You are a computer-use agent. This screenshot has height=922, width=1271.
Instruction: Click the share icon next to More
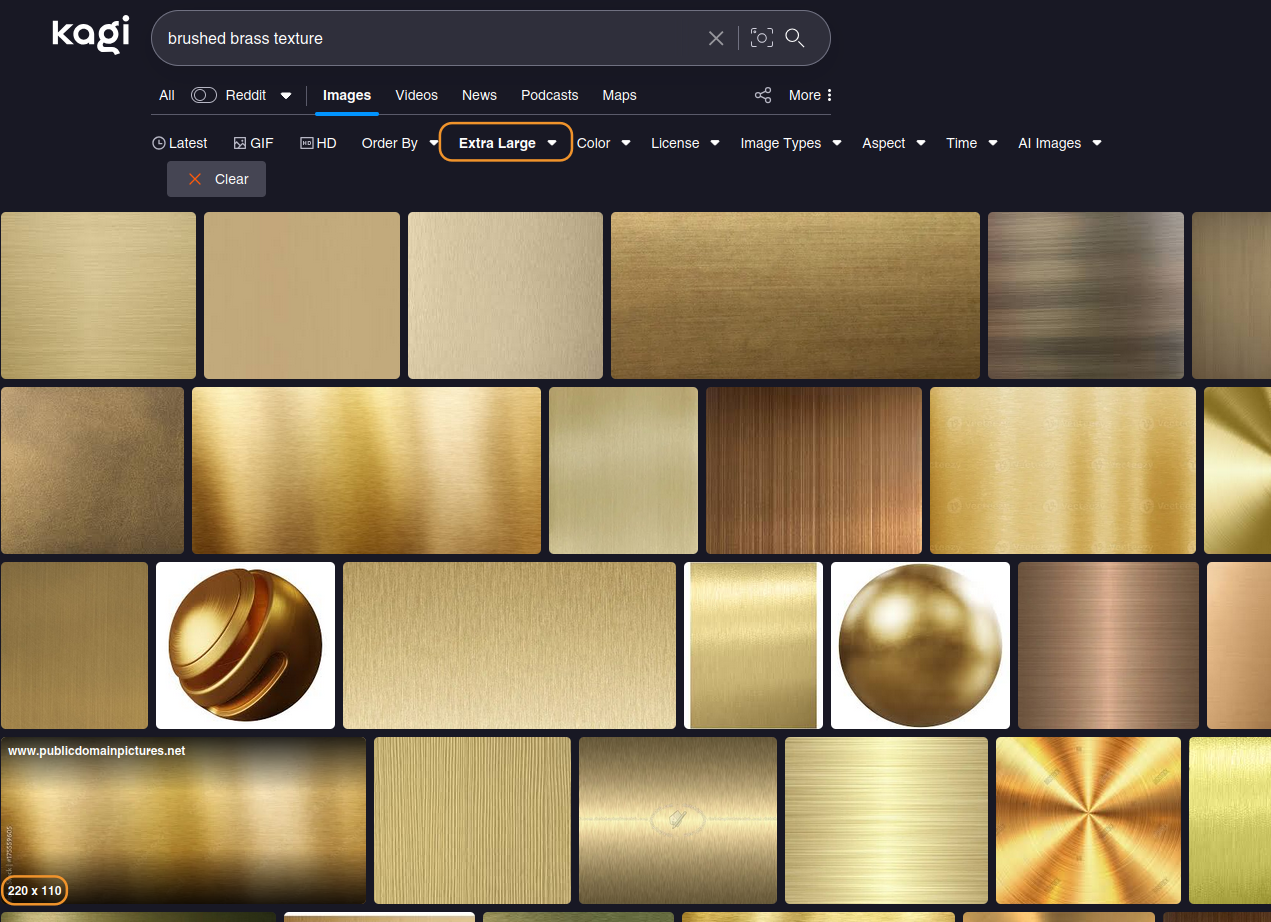point(763,95)
